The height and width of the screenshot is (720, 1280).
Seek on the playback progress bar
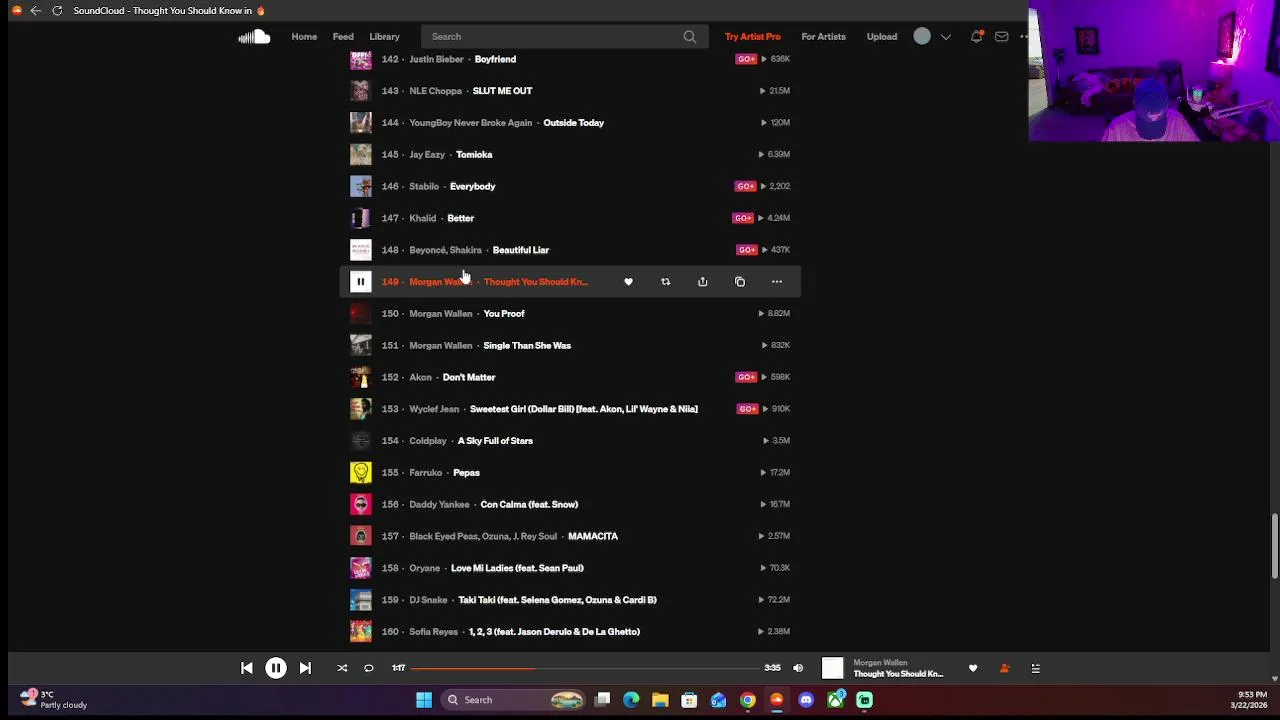pos(585,668)
